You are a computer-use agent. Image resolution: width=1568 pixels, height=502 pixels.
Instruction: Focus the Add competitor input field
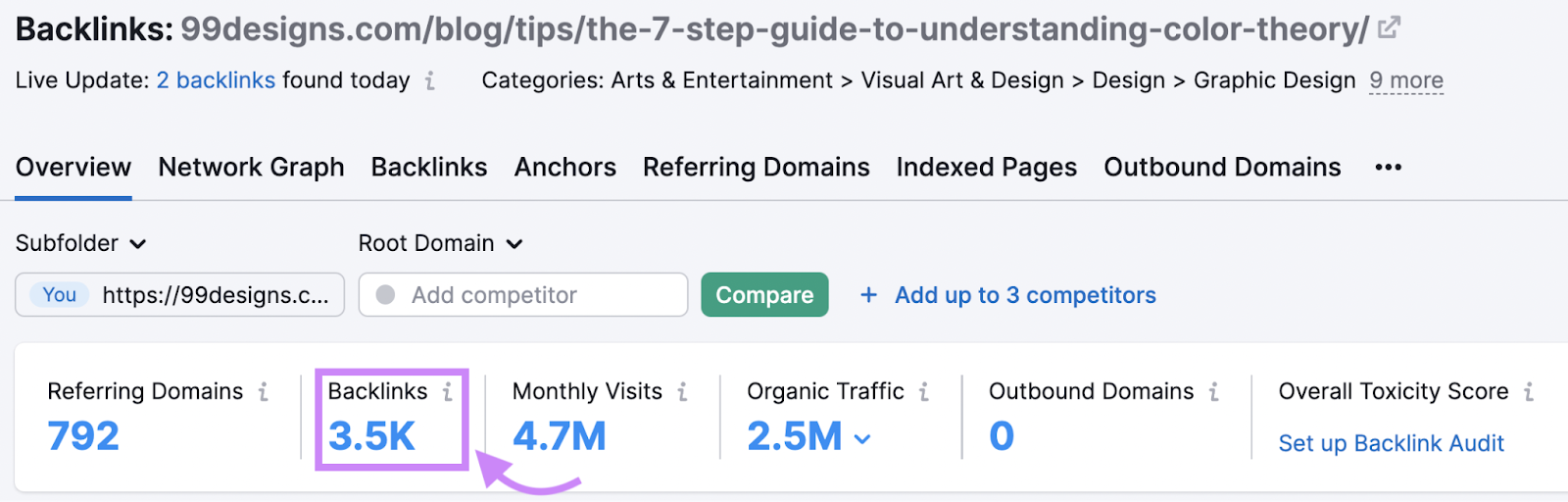click(x=523, y=295)
